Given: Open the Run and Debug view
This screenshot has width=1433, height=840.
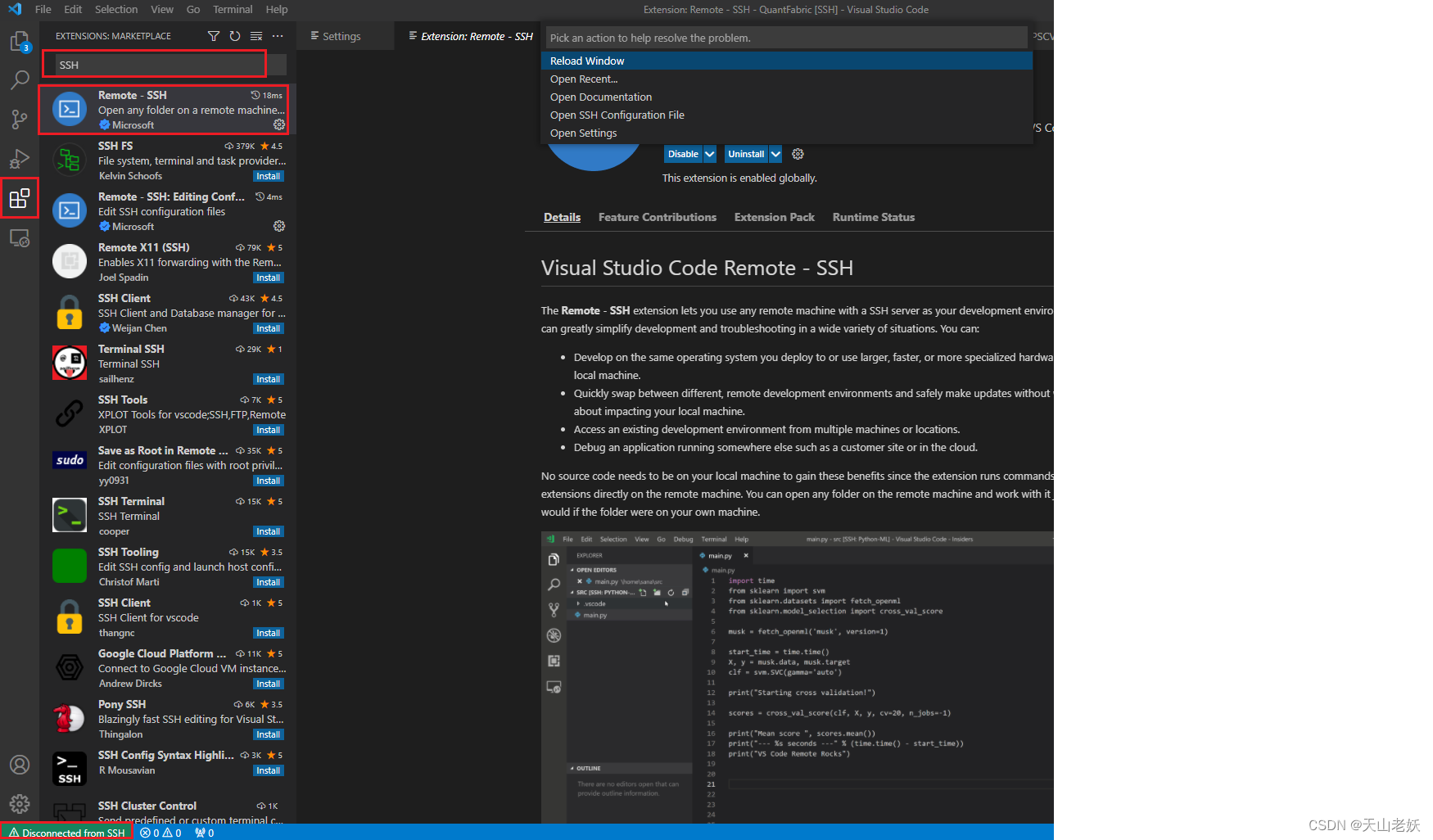Looking at the screenshot, I should [20, 158].
